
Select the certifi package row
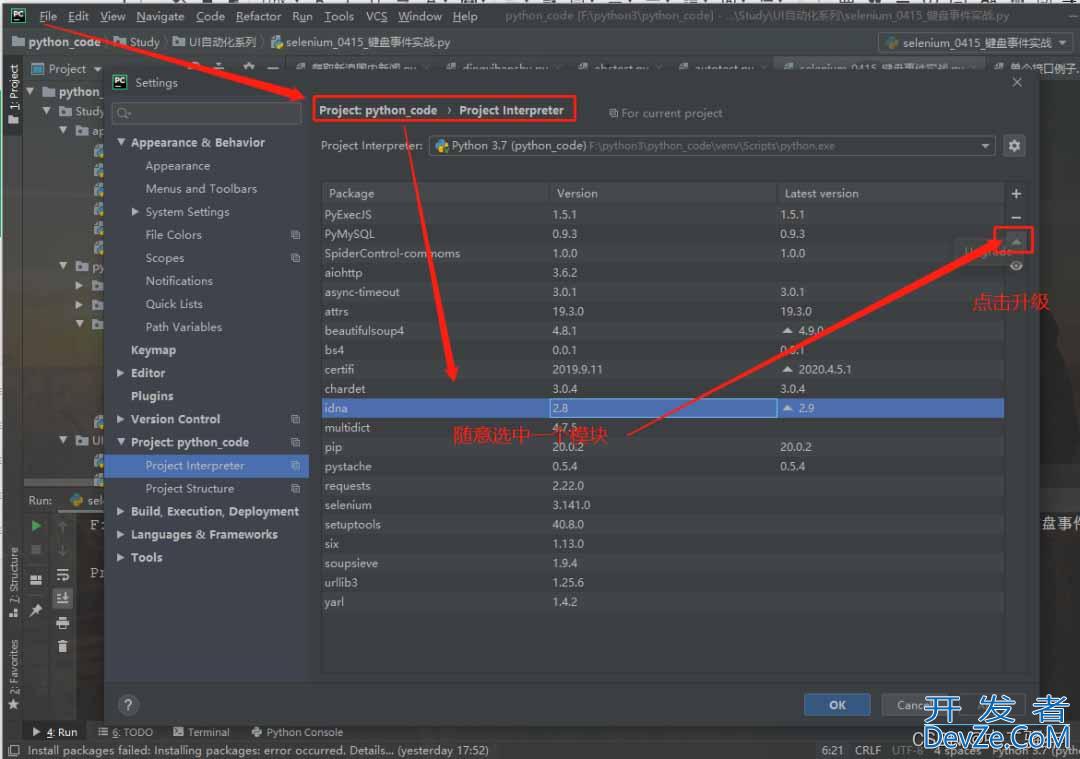(x=663, y=370)
